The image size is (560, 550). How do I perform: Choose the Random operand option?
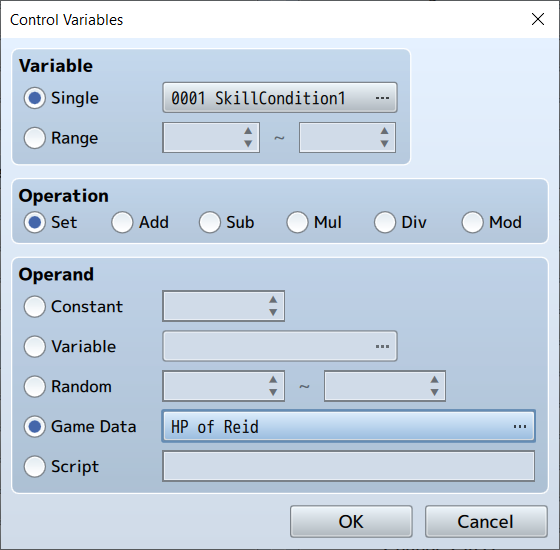tap(34, 386)
